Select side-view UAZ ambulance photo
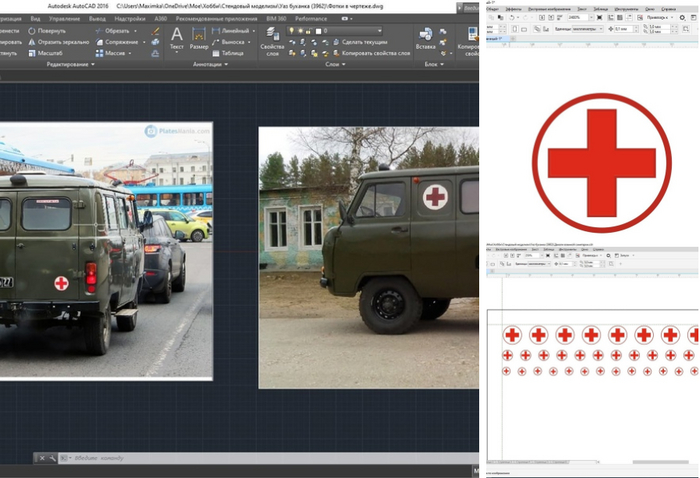This screenshot has height=478, width=700. pyautogui.click(x=369, y=258)
